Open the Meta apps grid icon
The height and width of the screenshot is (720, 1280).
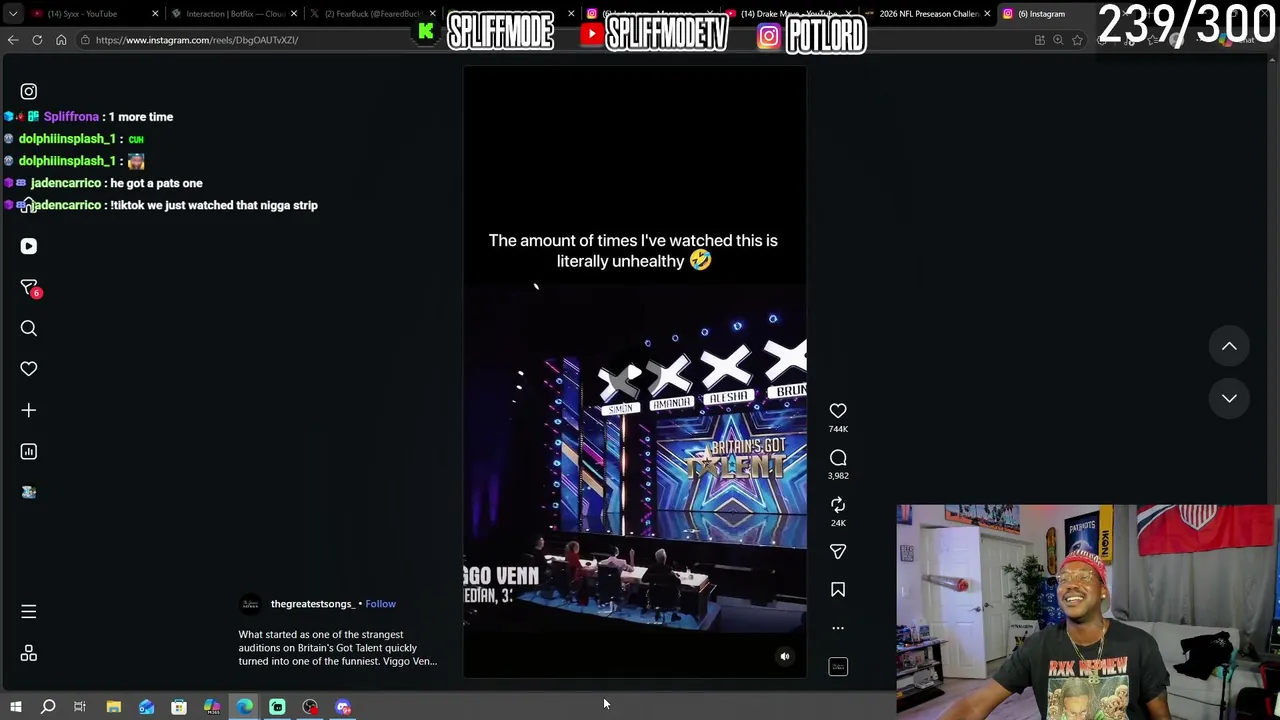pos(28,653)
